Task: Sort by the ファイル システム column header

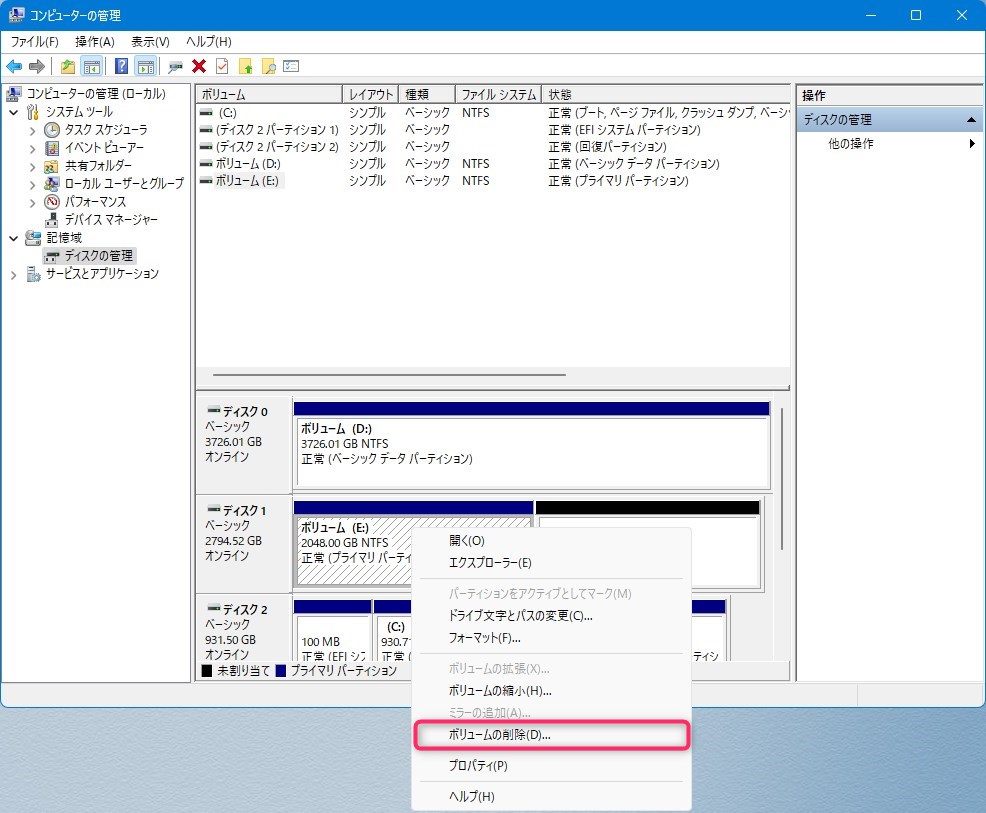Action: tap(498, 94)
